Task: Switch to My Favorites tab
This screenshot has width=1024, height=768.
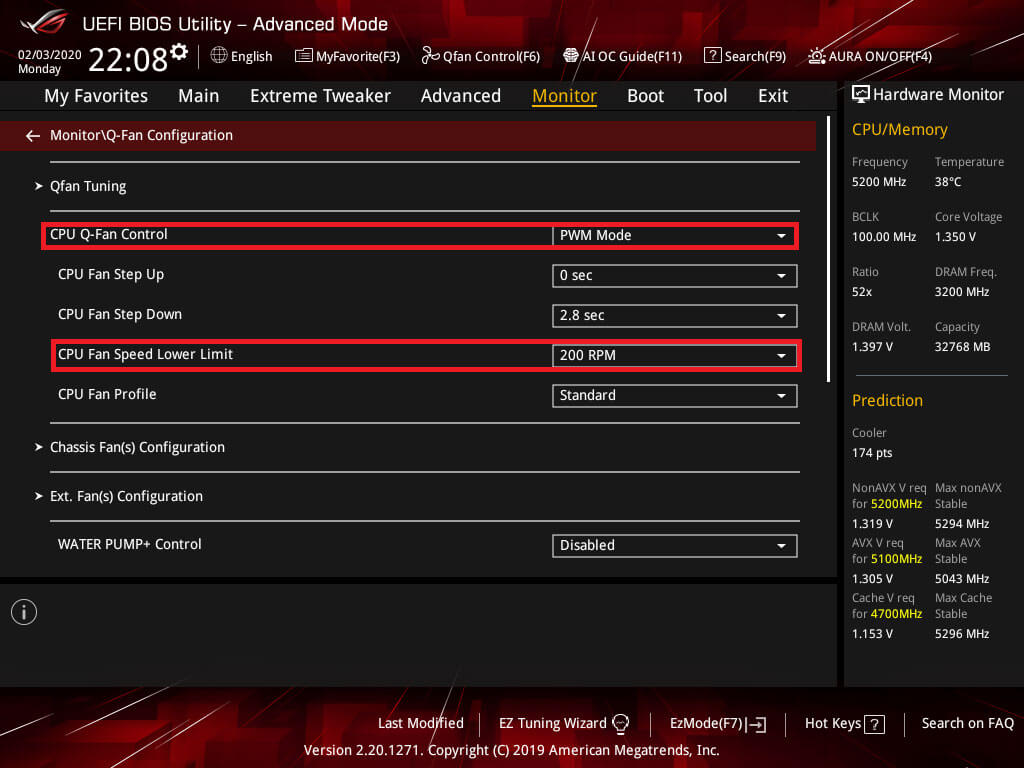Action: (x=96, y=96)
